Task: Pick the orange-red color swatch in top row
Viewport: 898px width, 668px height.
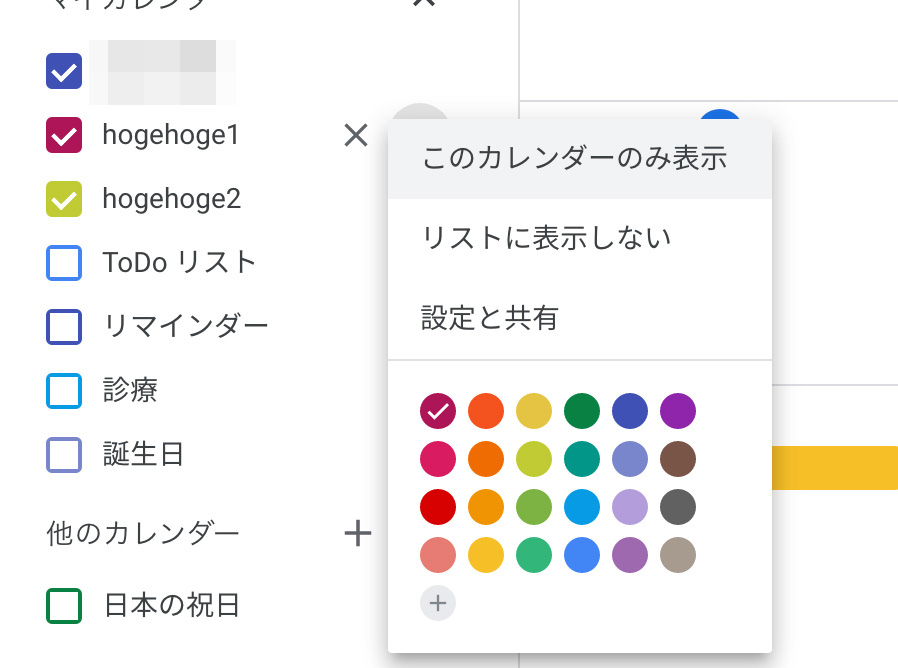Action: [x=486, y=411]
